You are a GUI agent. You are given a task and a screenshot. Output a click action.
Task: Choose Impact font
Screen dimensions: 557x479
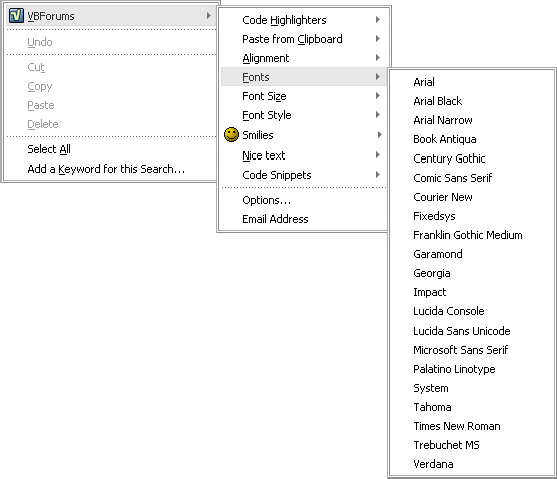pyautogui.click(x=472, y=292)
